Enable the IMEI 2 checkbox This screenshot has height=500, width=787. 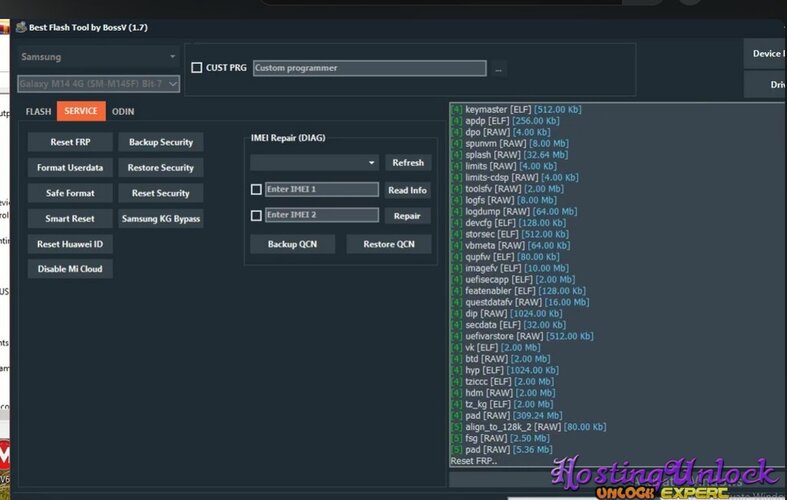[x=256, y=215]
